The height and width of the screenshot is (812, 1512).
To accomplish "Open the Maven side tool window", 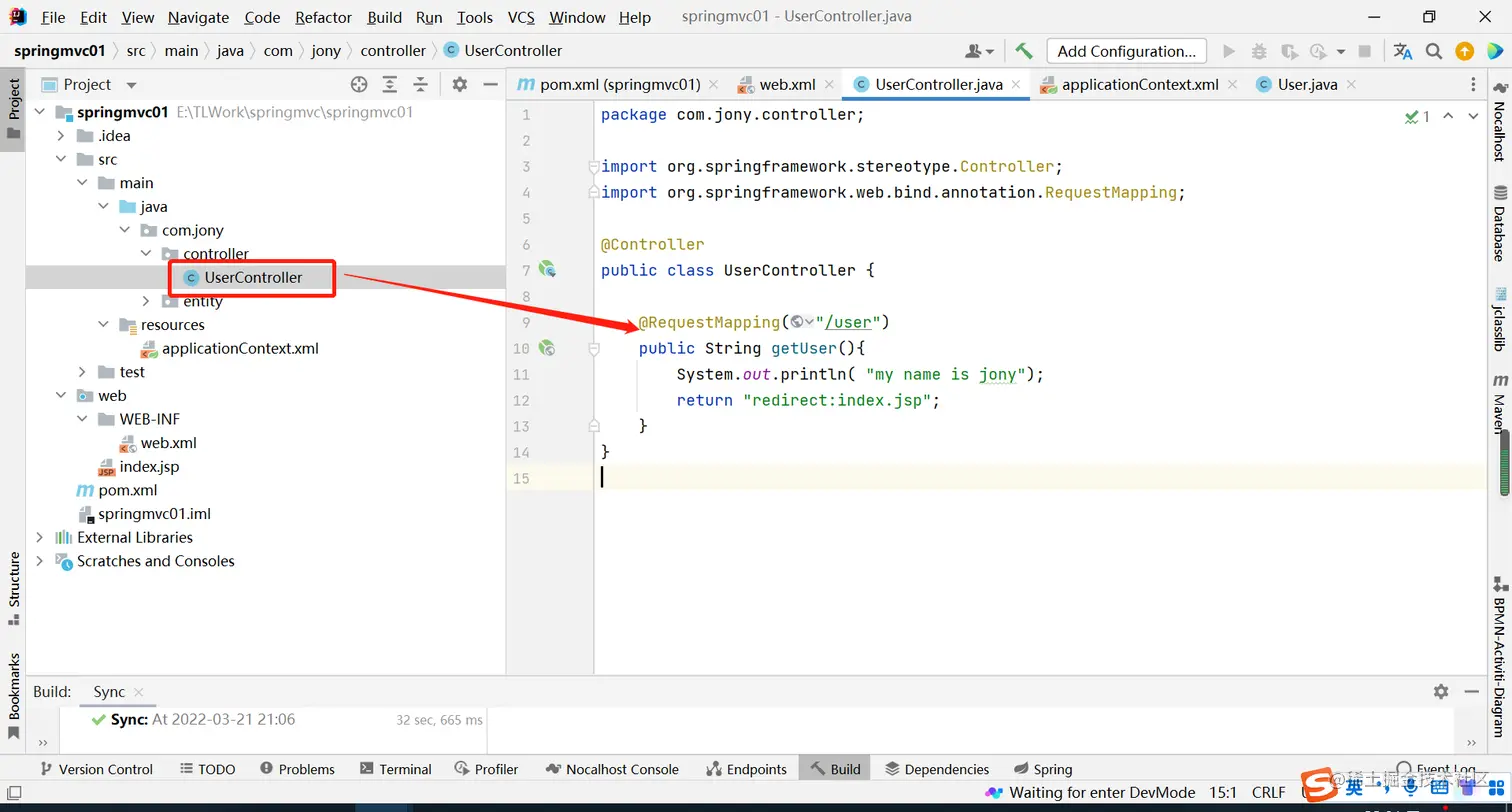I will 1499,402.
